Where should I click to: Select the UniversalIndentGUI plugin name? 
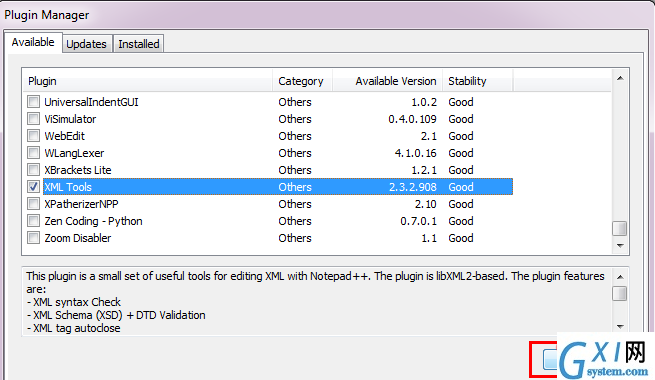[91, 102]
